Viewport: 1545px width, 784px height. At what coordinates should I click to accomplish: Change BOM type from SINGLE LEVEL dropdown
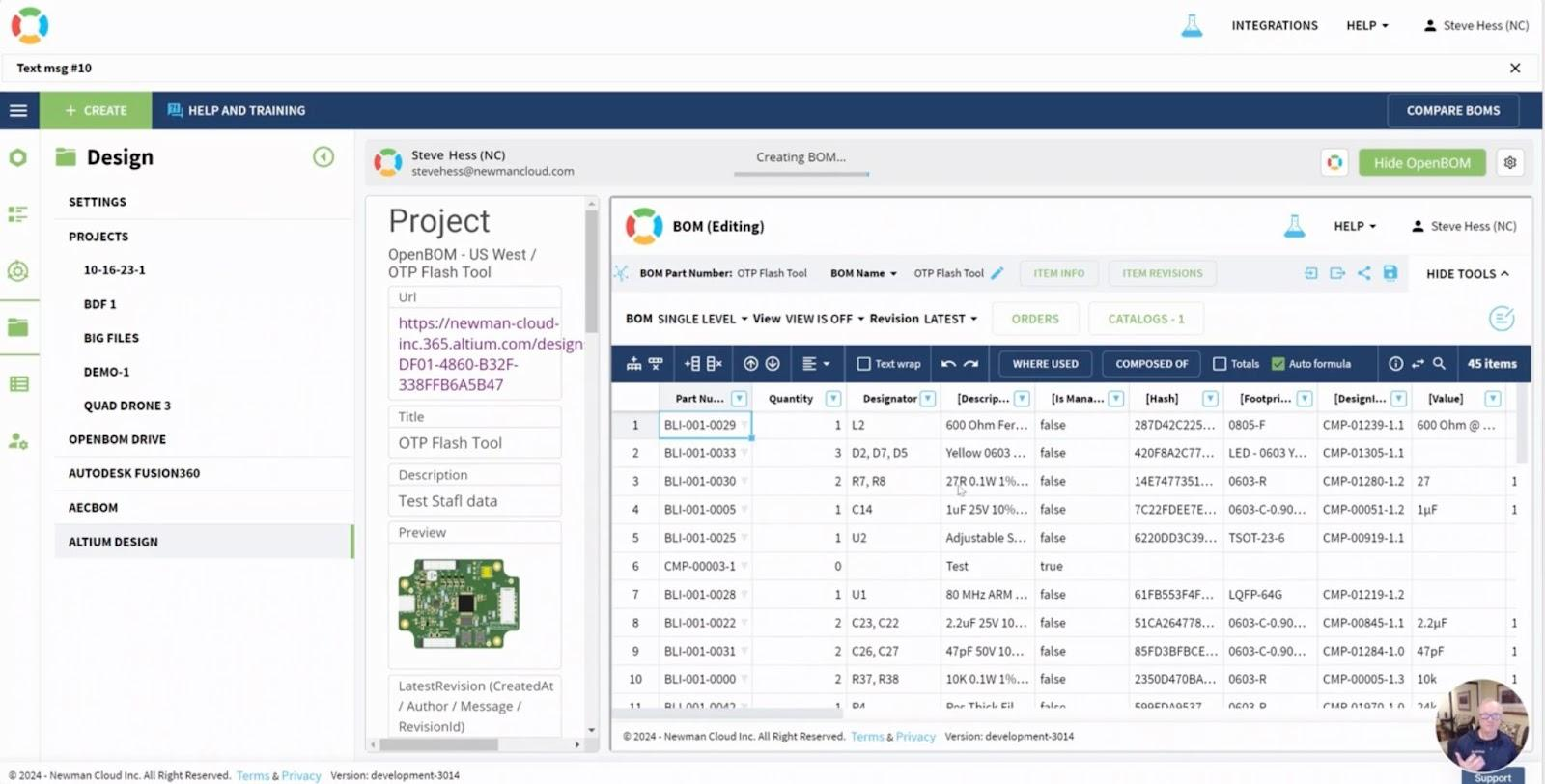pyautogui.click(x=702, y=319)
